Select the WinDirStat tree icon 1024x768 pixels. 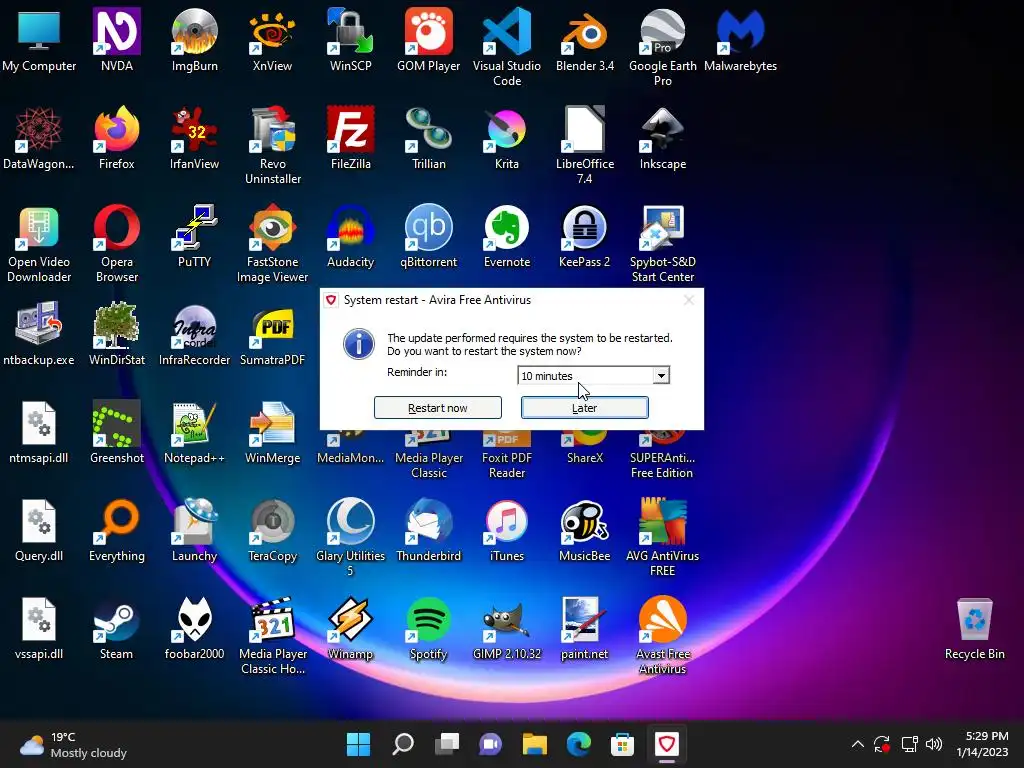pyautogui.click(x=117, y=334)
